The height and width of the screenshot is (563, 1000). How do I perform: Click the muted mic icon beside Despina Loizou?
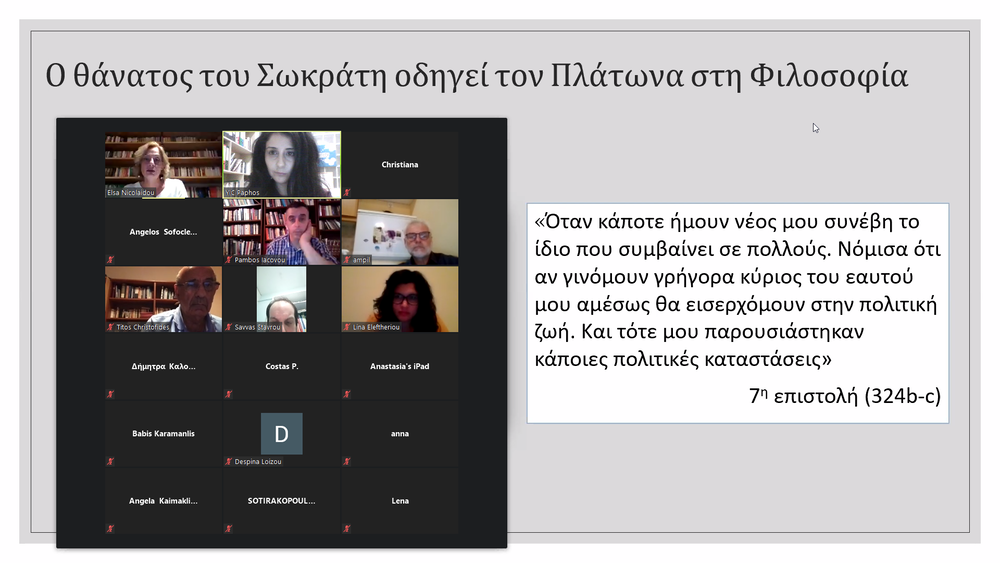click(228, 461)
